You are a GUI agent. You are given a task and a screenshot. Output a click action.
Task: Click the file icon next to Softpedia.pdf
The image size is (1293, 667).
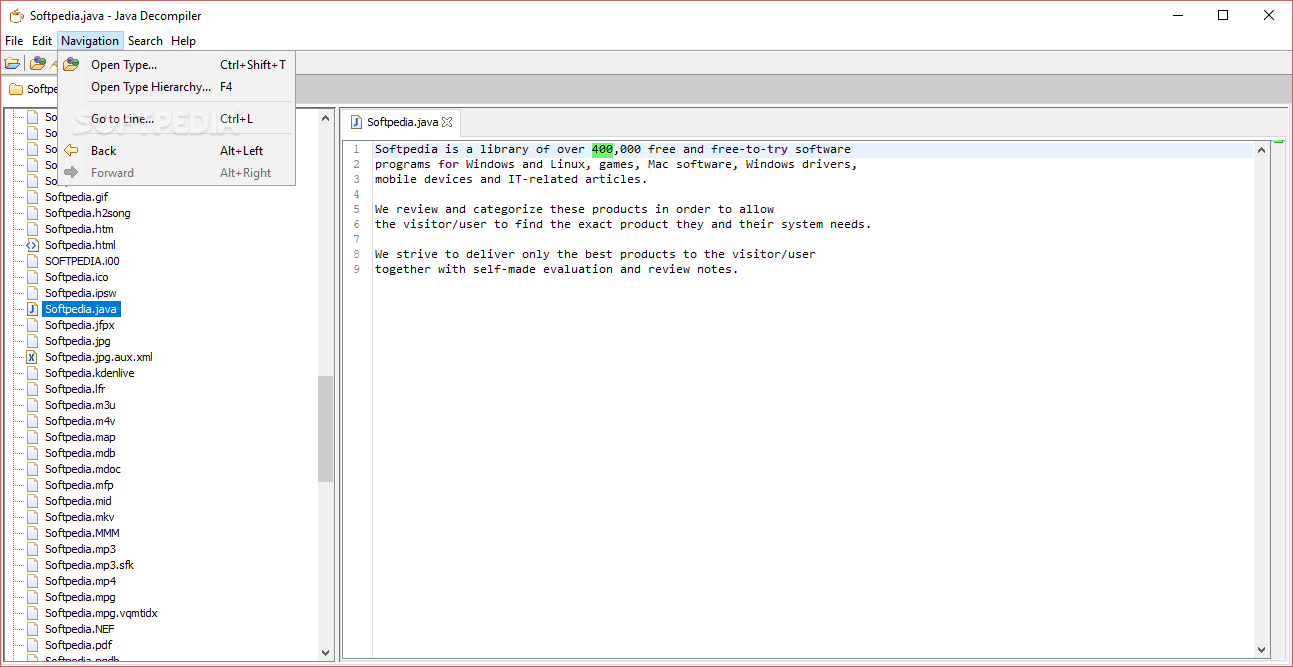(32, 645)
